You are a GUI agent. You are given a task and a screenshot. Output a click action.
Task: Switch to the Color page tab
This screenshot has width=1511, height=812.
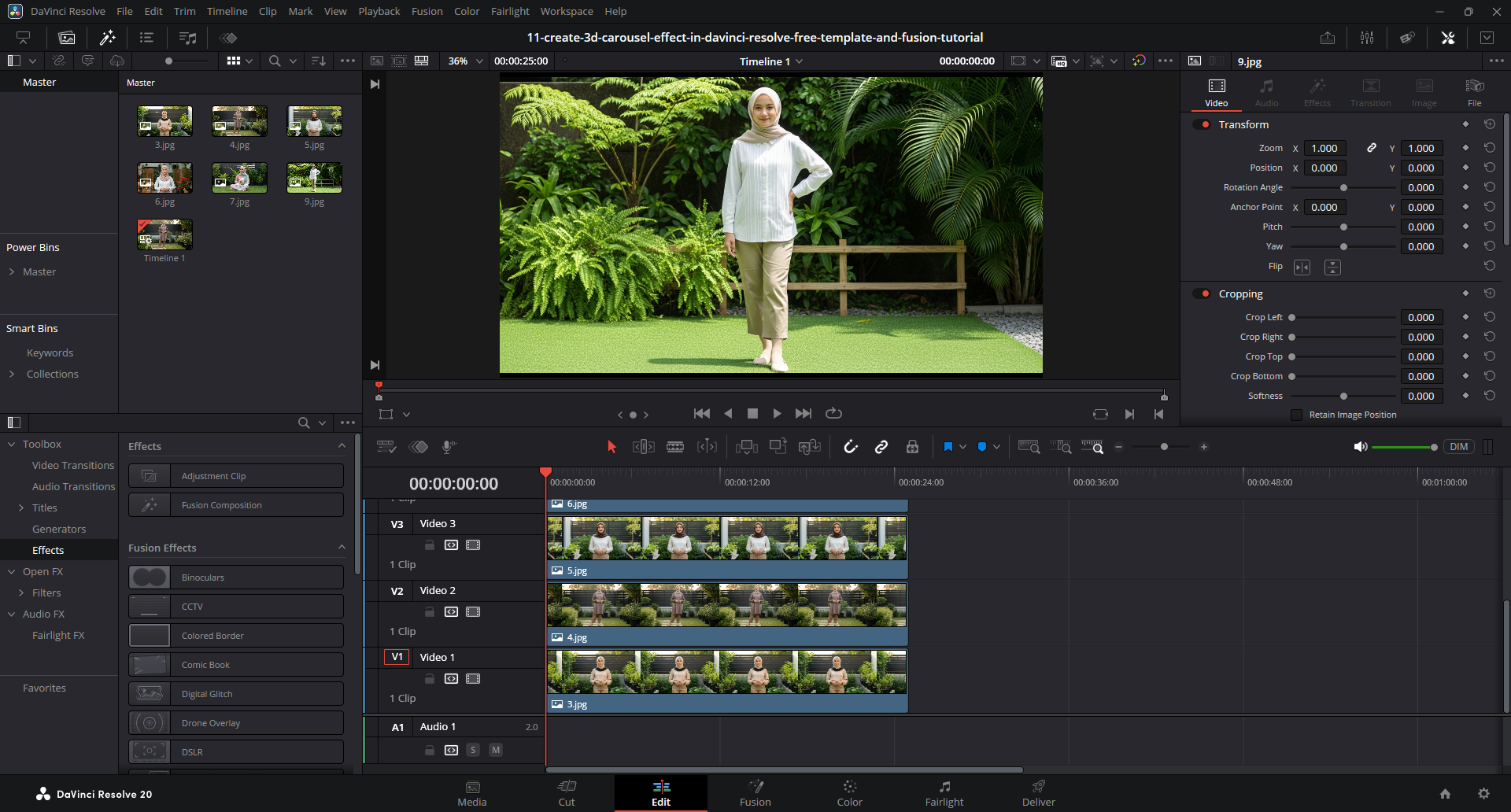pyautogui.click(x=849, y=793)
